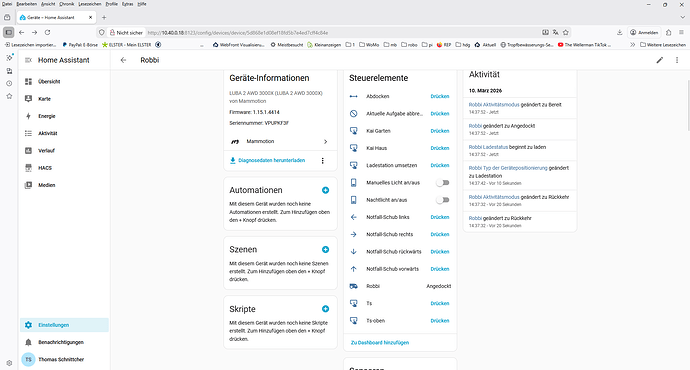Open the Übersicht dashboard in sidebar
Image resolution: width=690 pixels, height=370 pixels.
tap(64, 81)
